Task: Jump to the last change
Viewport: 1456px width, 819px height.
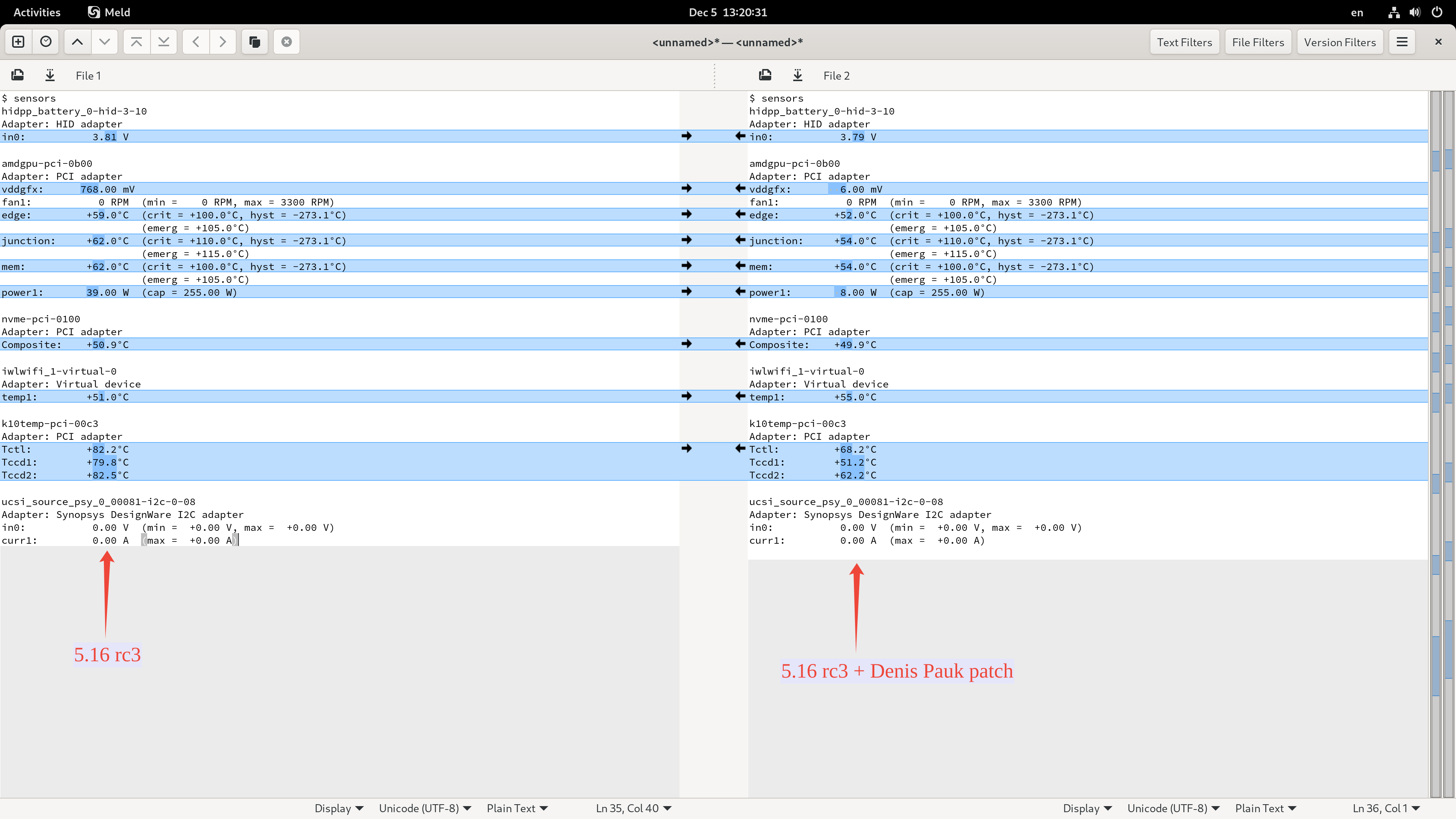Action: [x=163, y=41]
